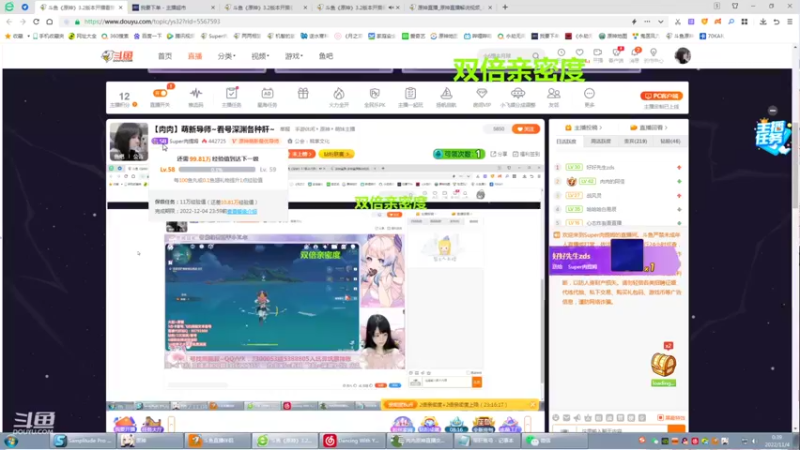The image size is (800, 450).
Task: Open the gift box icon in streamer toolbar
Action: pos(303,93)
